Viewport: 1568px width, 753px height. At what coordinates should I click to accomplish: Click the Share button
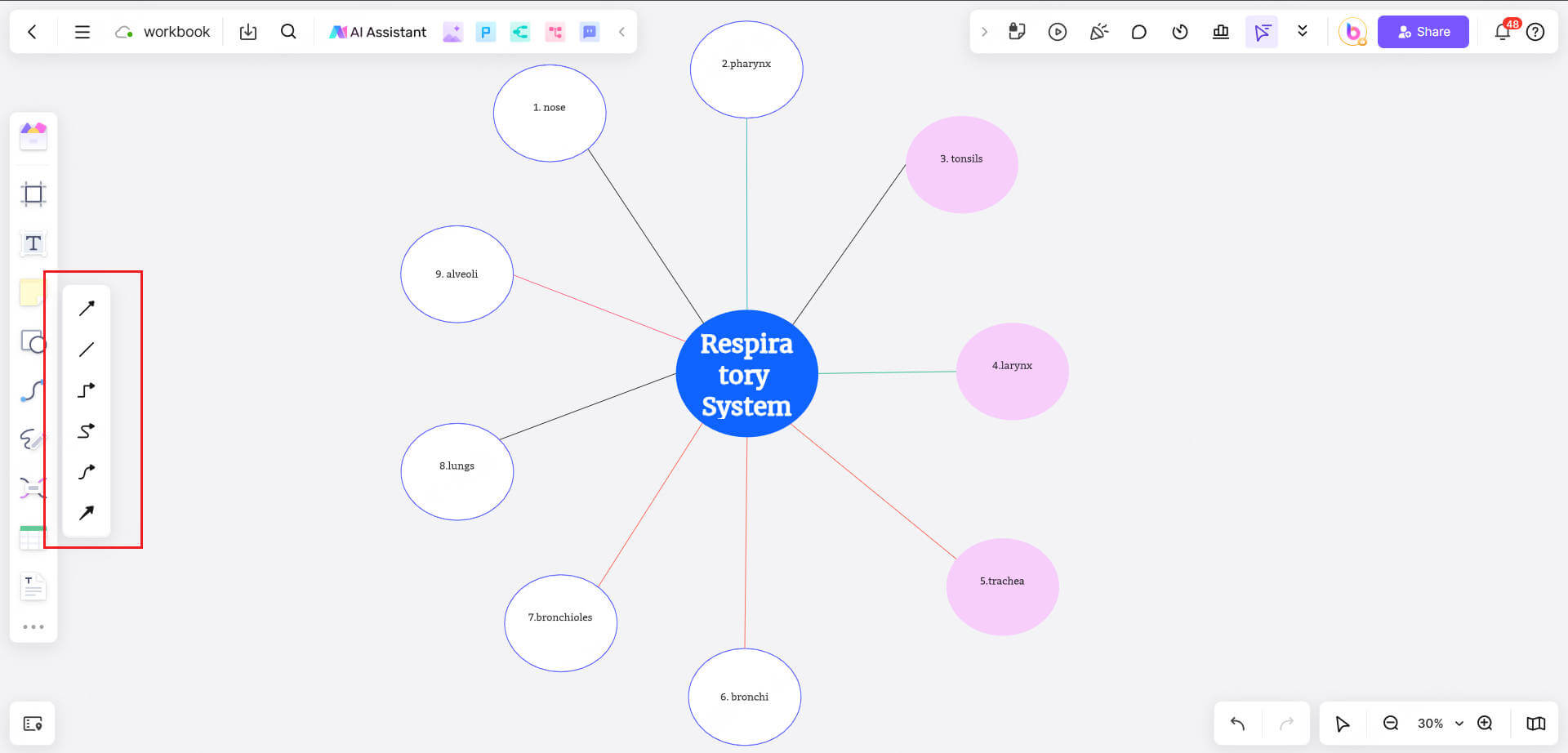[1423, 32]
